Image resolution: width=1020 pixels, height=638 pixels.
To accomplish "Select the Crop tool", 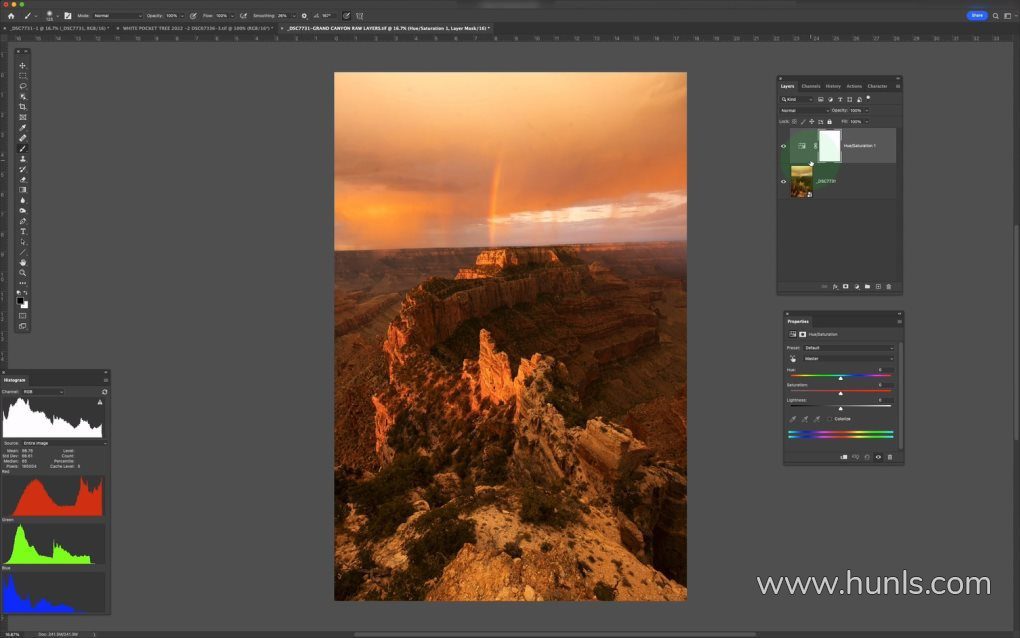I will pyautogui.click(x=23, y=107).
